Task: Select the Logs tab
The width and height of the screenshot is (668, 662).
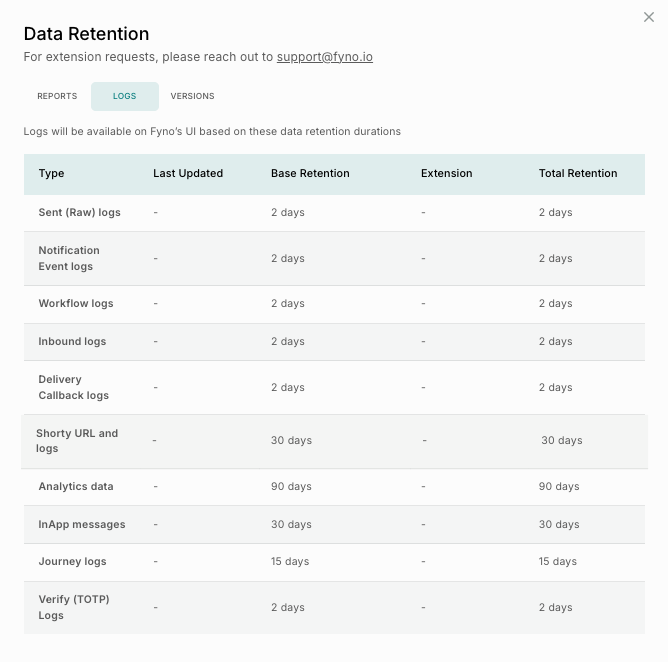Action: coord(124,96)
